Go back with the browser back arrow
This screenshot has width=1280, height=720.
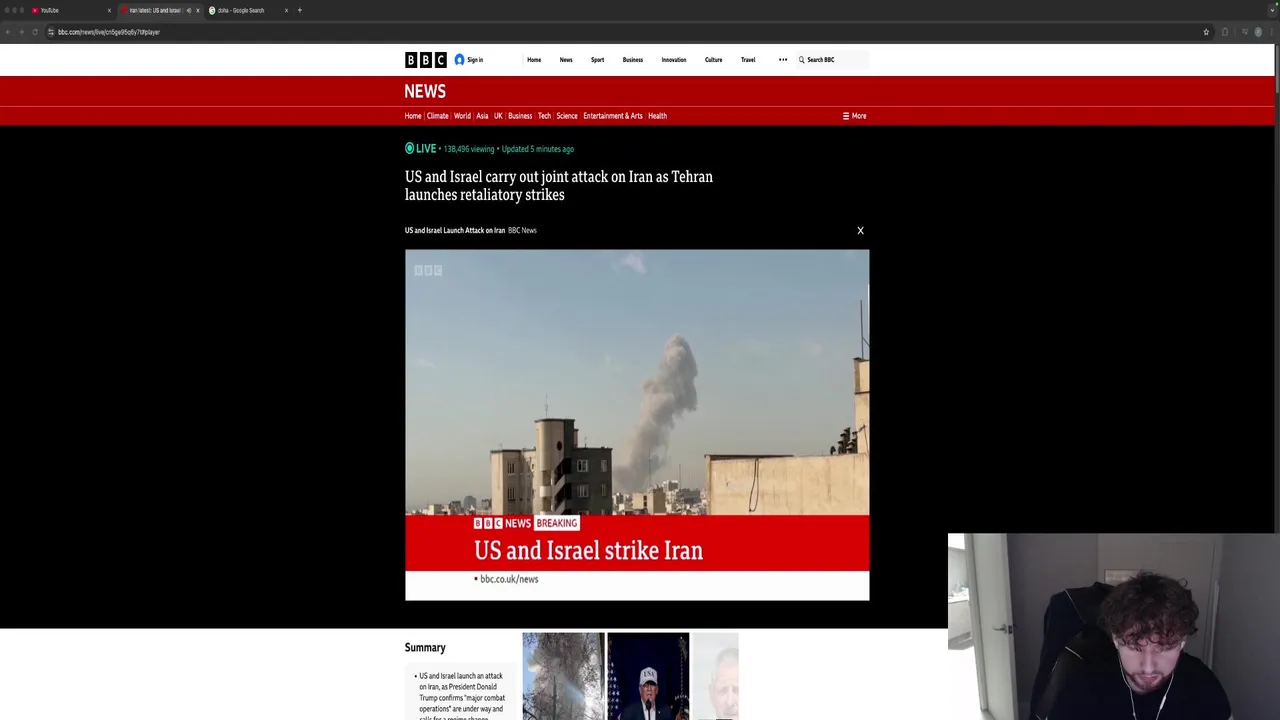[8, 32]
